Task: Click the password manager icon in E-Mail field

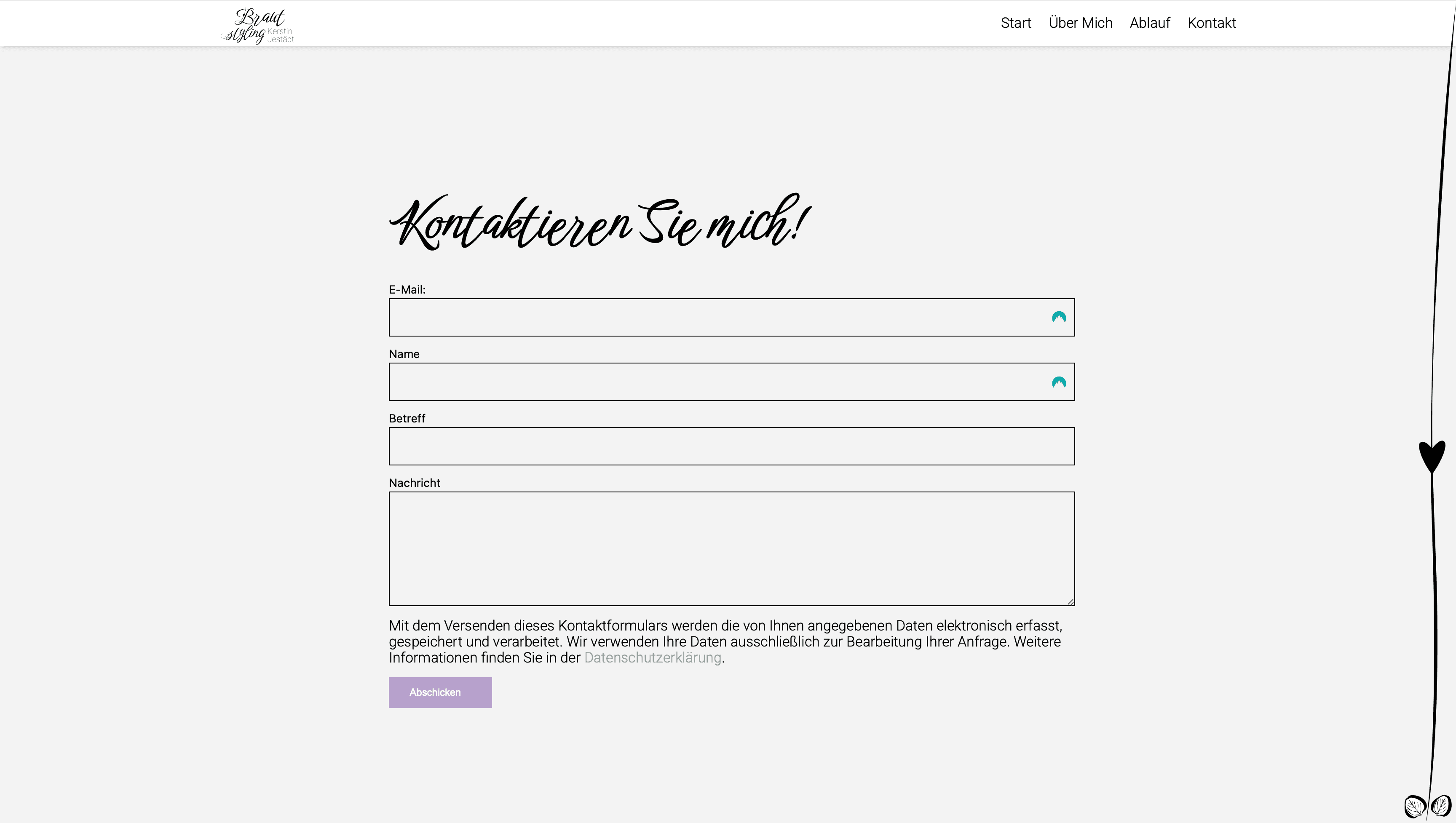Action: coord(1059,318)
